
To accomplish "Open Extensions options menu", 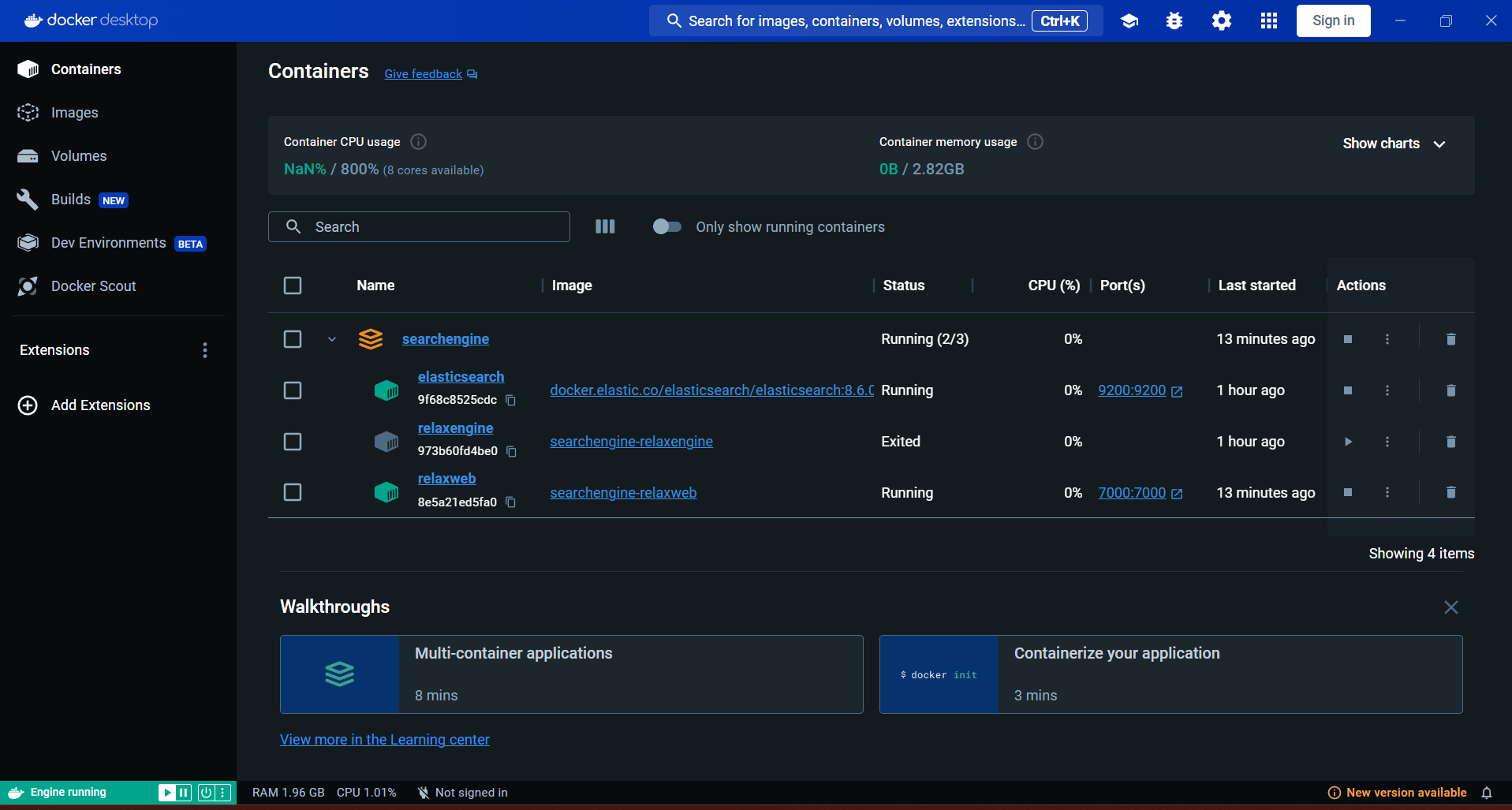I will point(205,350).
